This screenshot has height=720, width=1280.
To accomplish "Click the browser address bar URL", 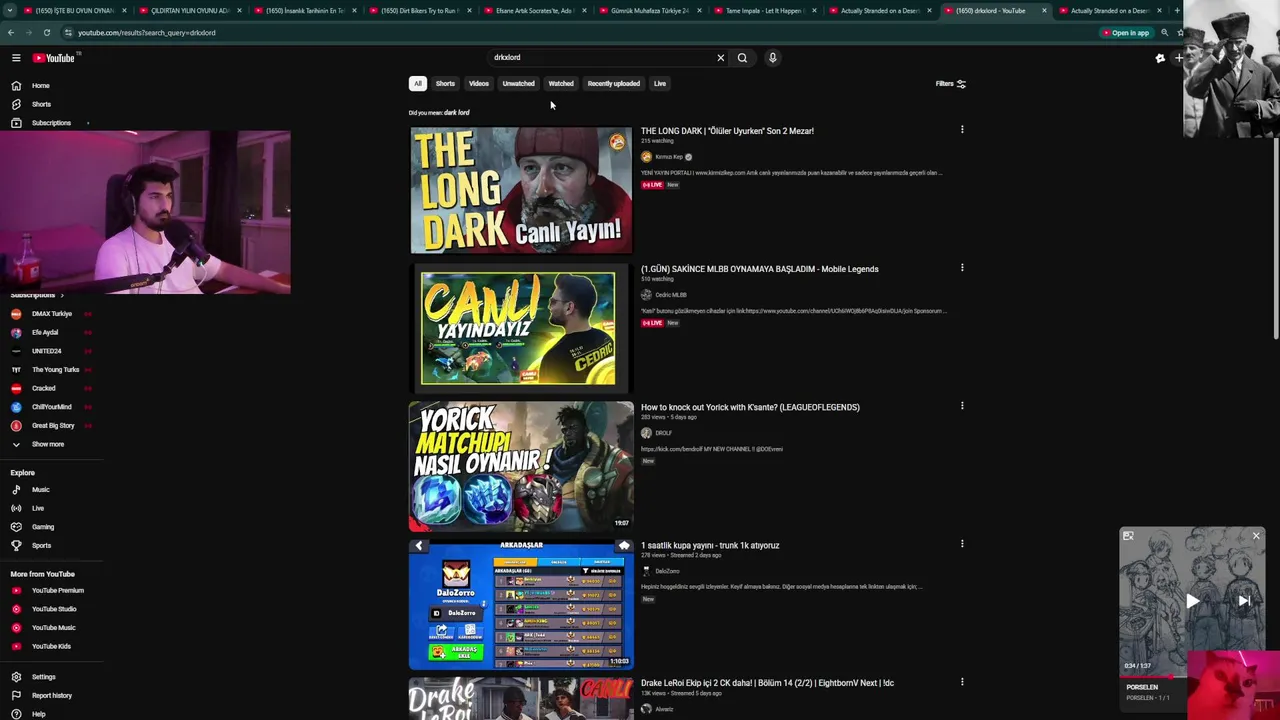I will tap(146, 33).
